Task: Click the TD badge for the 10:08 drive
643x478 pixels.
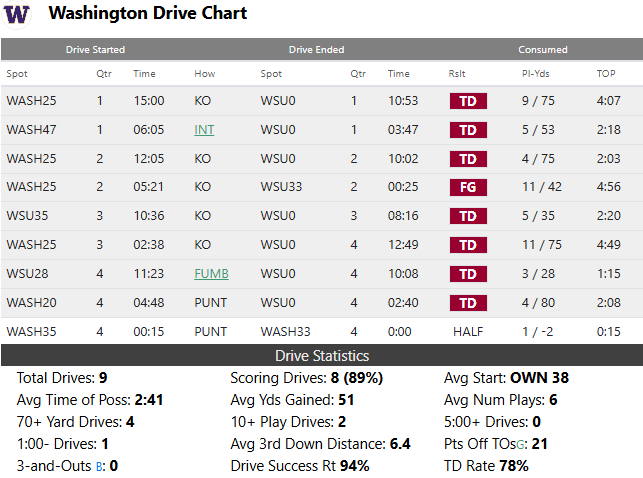Action: [x=468, y=274]
